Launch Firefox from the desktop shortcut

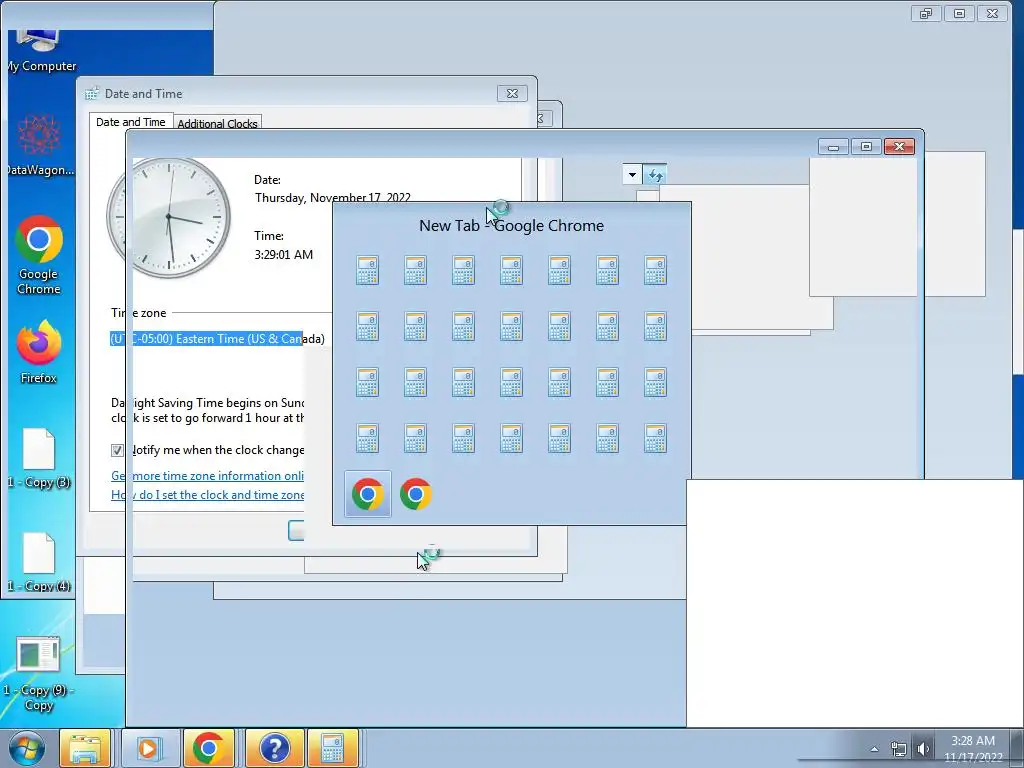tap(39, 352)
